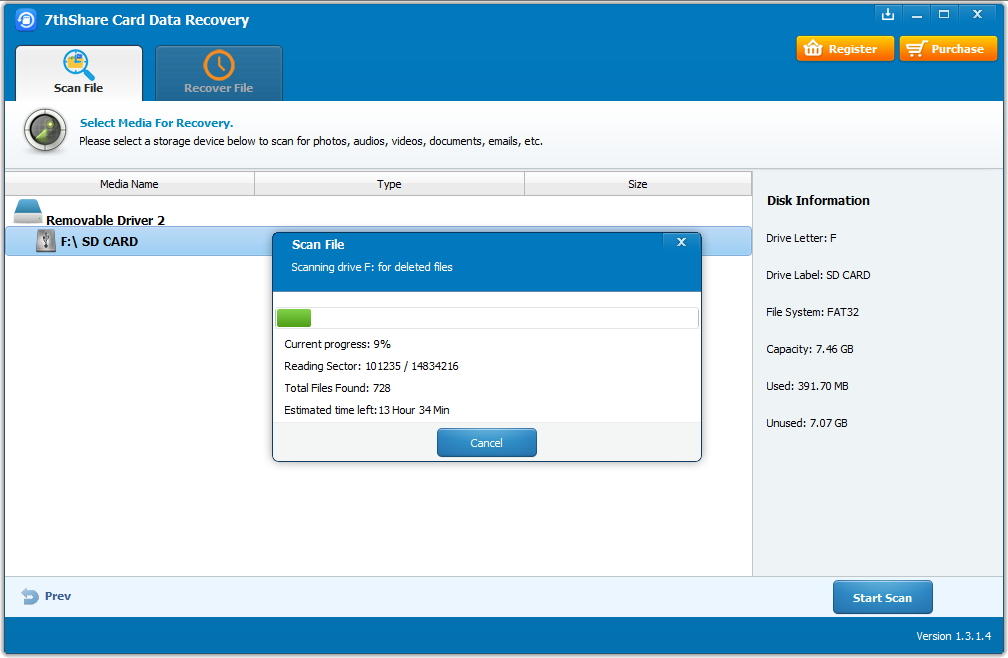
Task: Click 'Scanning drive F: for deleted files' text
Action: point(372,267)
